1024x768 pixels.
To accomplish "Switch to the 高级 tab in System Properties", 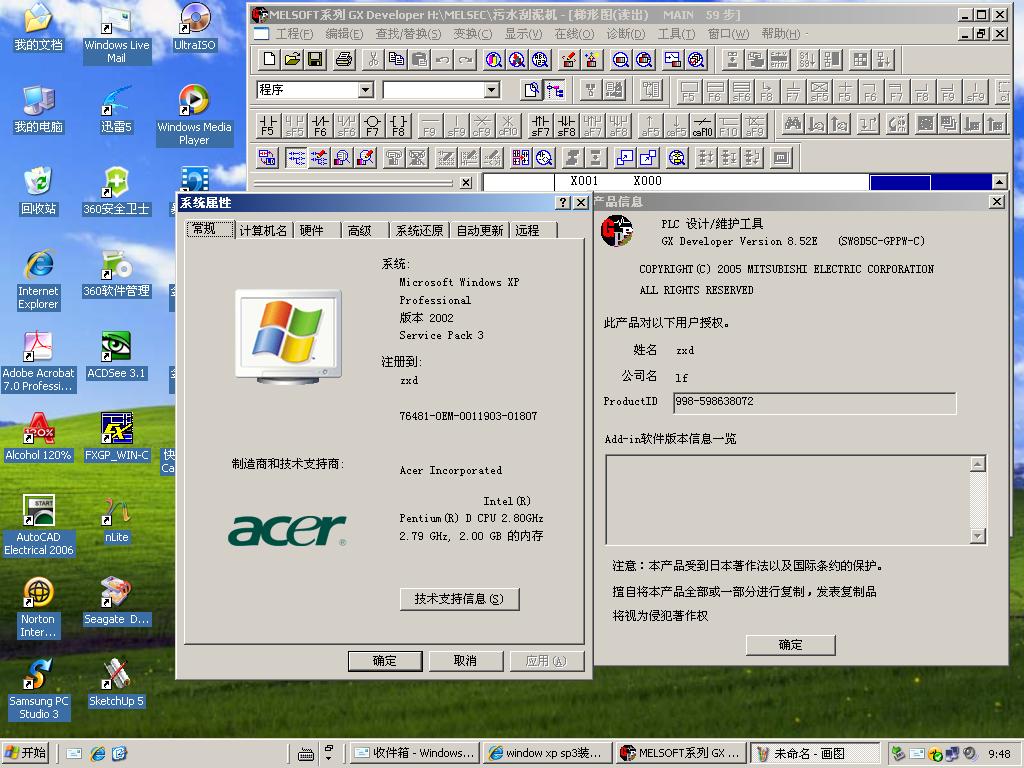I will (360, 231).
